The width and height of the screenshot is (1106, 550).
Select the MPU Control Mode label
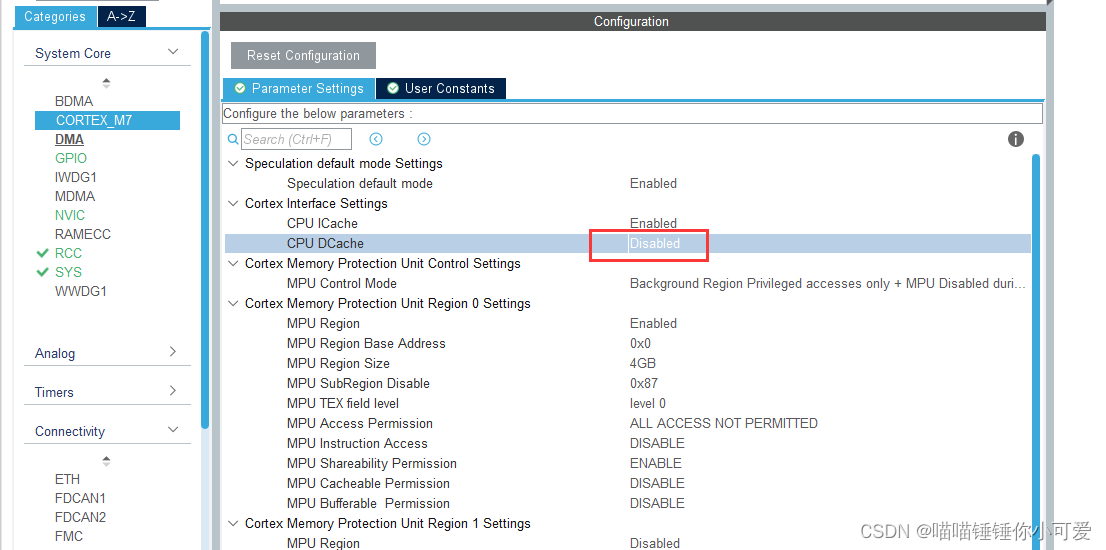pyautogui.click(x=341, y=283)
